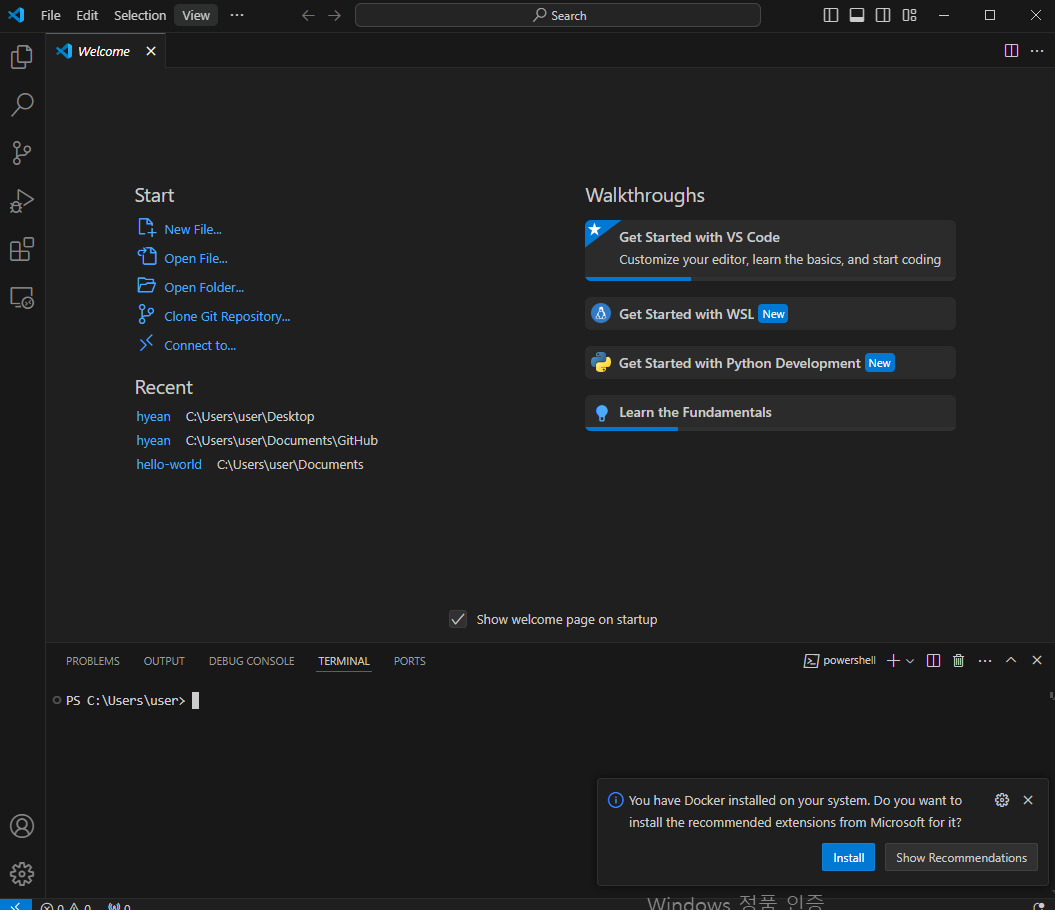Open recent hello-world folder
Screen dimensions: 1055x910
[169, 464]
